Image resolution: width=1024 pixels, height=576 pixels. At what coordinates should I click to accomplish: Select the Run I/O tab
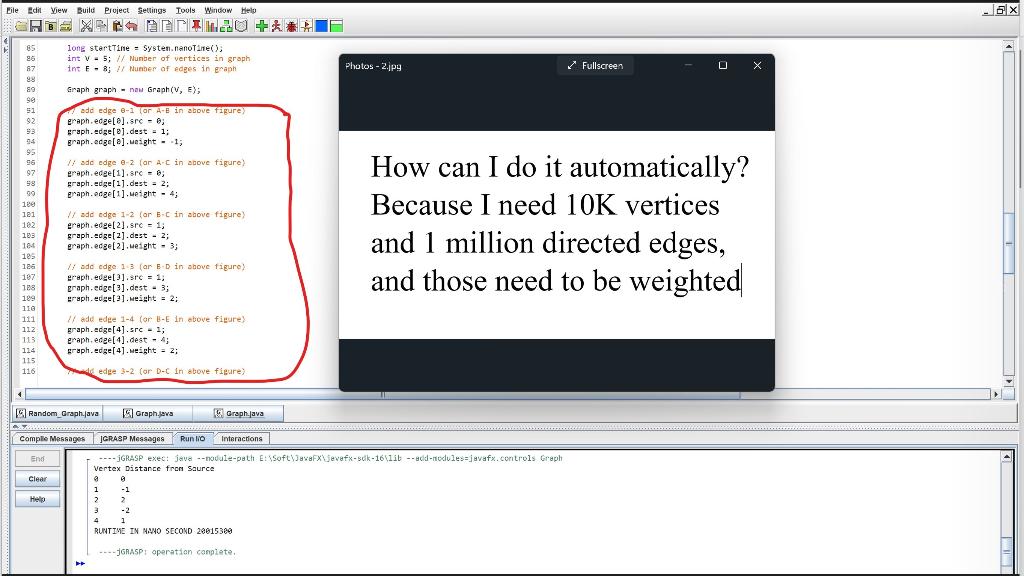click(193, 439)
